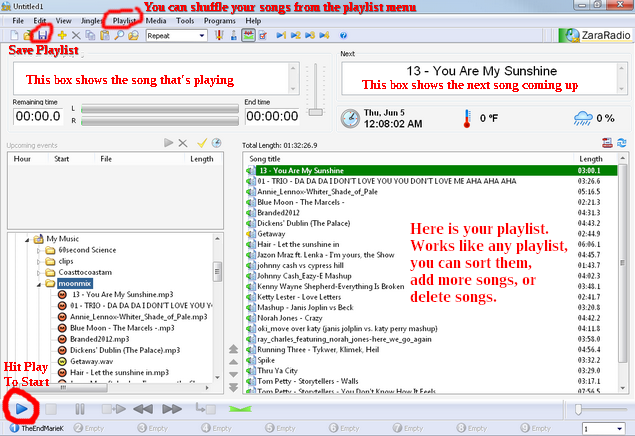Viewport: 635px width, 436px height.
Task: Open the Jingles menu
Action: click(x=92, y=21)
